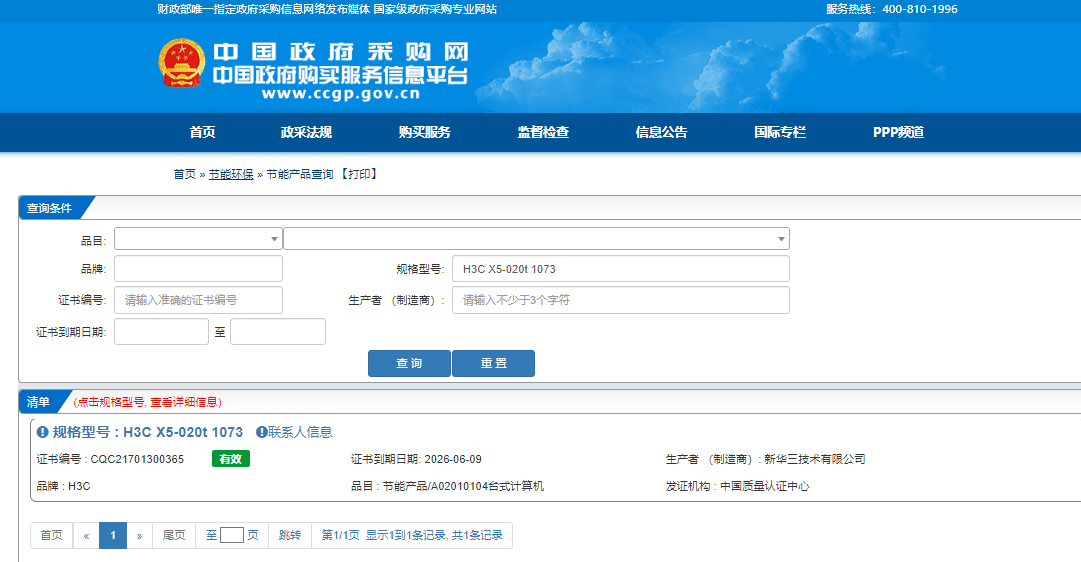Click the 规格型号 input field
The width and height of the screenshot is (1081, 562).
(620, 269)
